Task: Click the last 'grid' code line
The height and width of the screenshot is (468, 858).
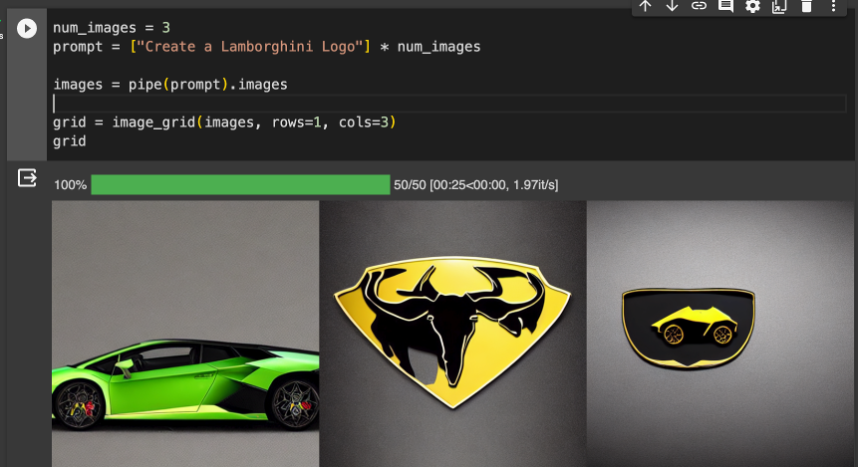Action: [x=69, y=141]
